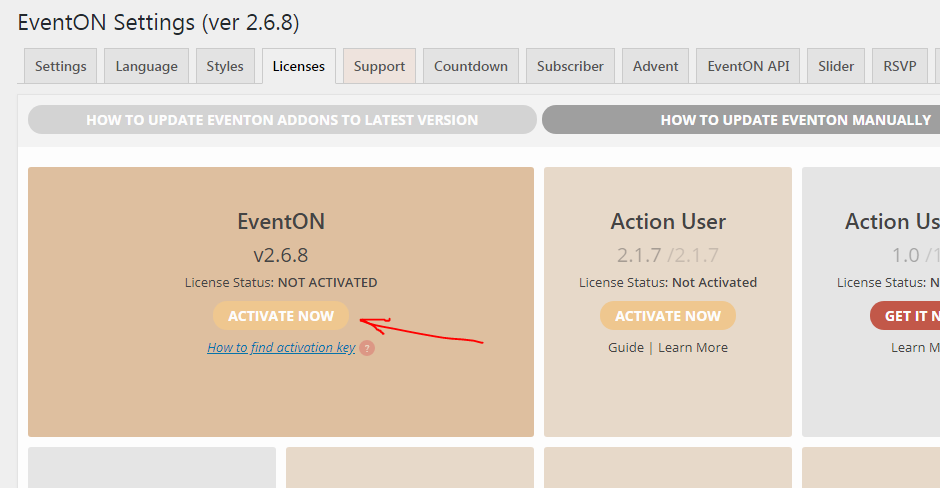Screen dimensions: 940x488
Task: Click How to Update EventON Addons button
Action: coord(282,120)
